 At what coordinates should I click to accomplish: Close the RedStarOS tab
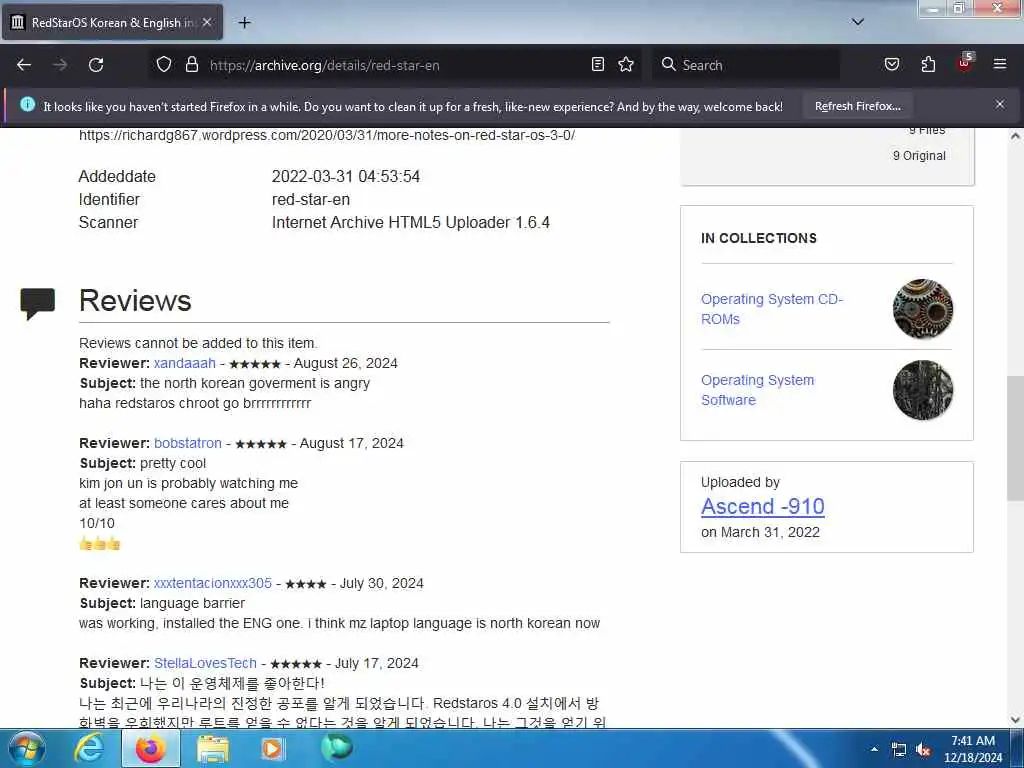[207, 22]
